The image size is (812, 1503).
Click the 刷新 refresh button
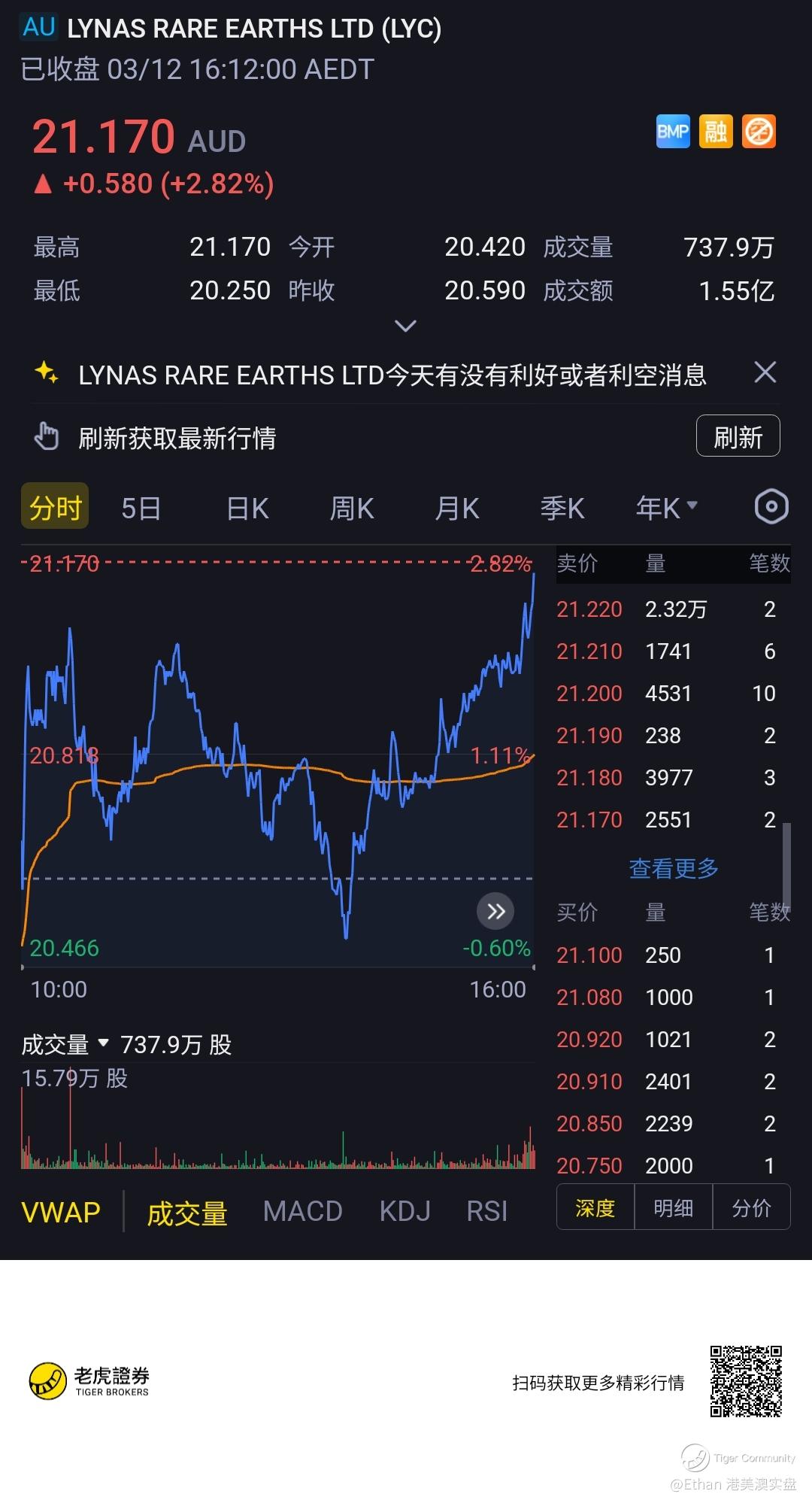738,436
